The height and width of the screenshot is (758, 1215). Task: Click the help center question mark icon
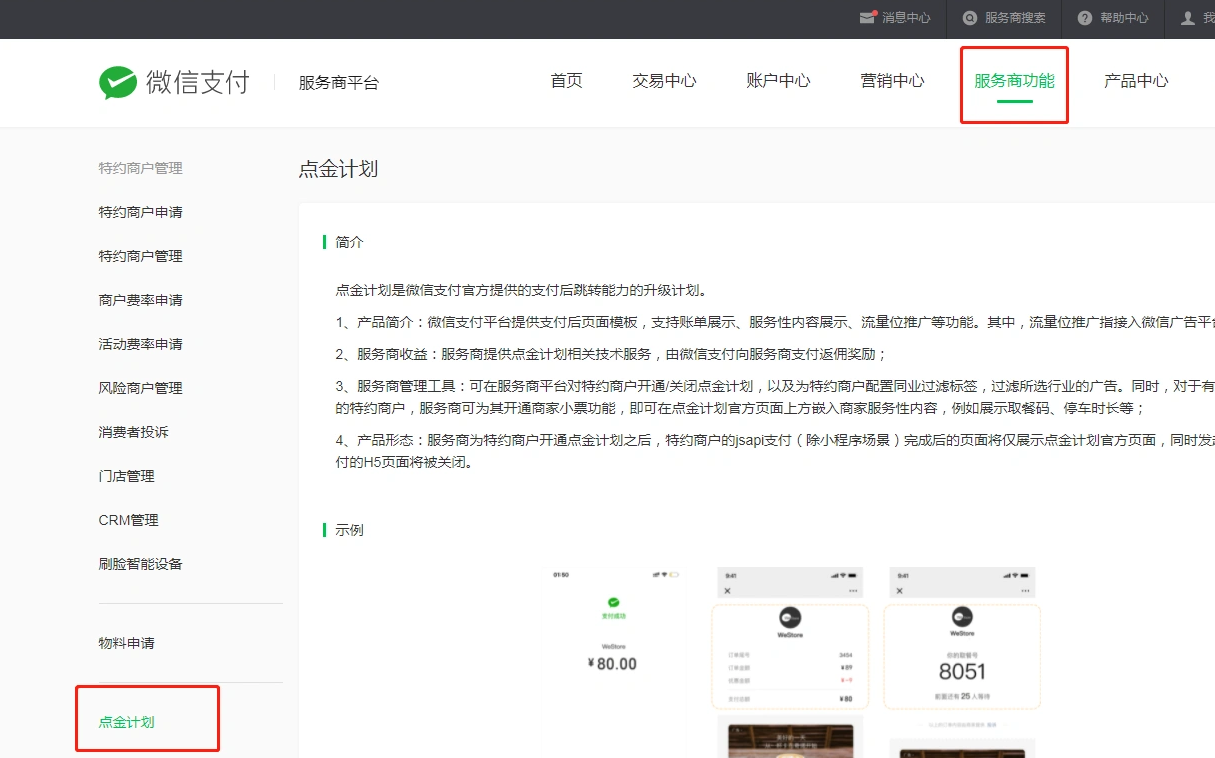[1084, 18]
